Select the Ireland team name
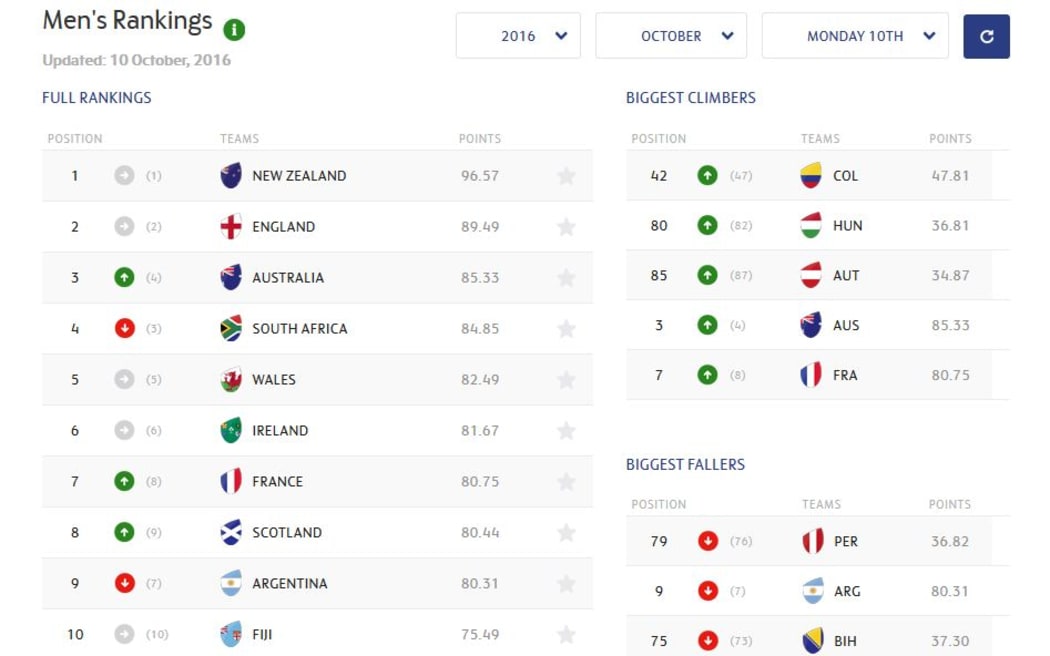Viewport: 1050px width, 656px height. (x=280, y=431)
